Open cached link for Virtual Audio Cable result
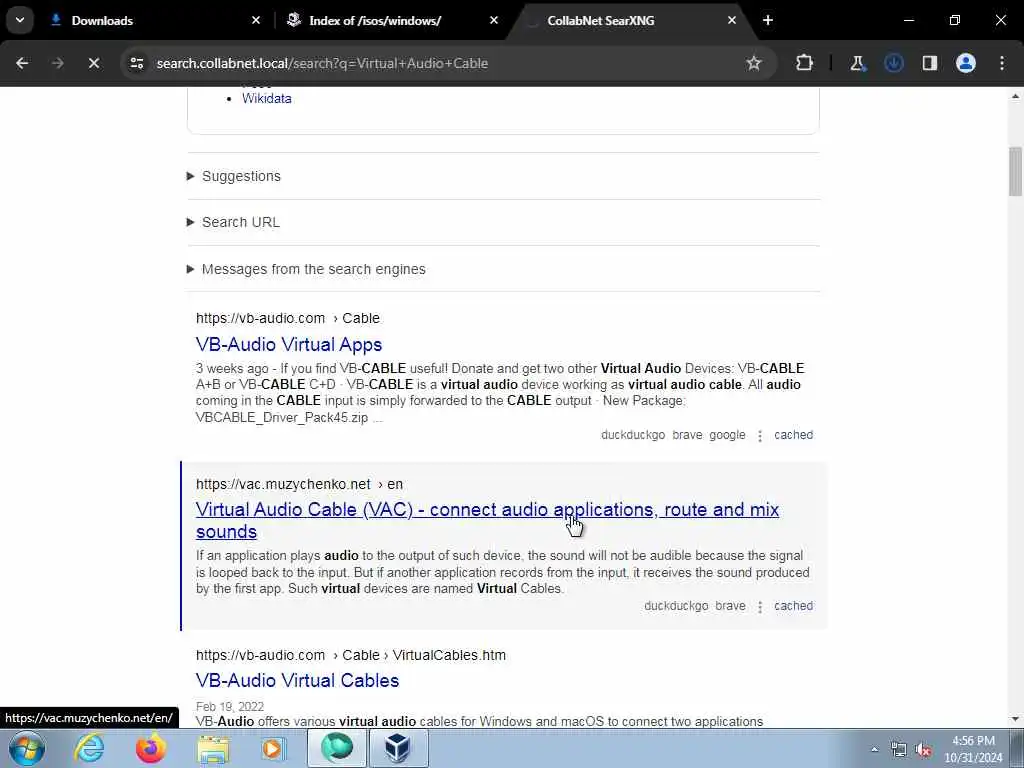This screenshot has height=768, width=1024. 793,606
